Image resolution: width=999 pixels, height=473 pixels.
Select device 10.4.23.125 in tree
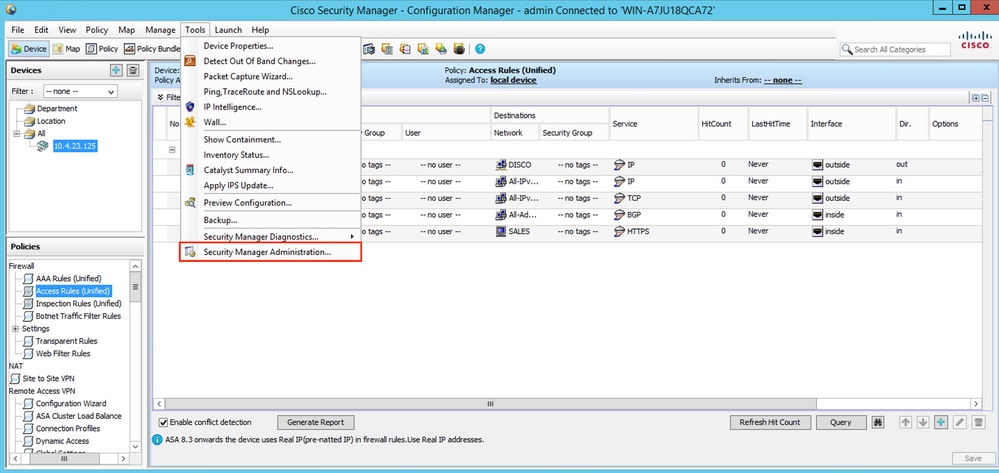coord(75,146)
